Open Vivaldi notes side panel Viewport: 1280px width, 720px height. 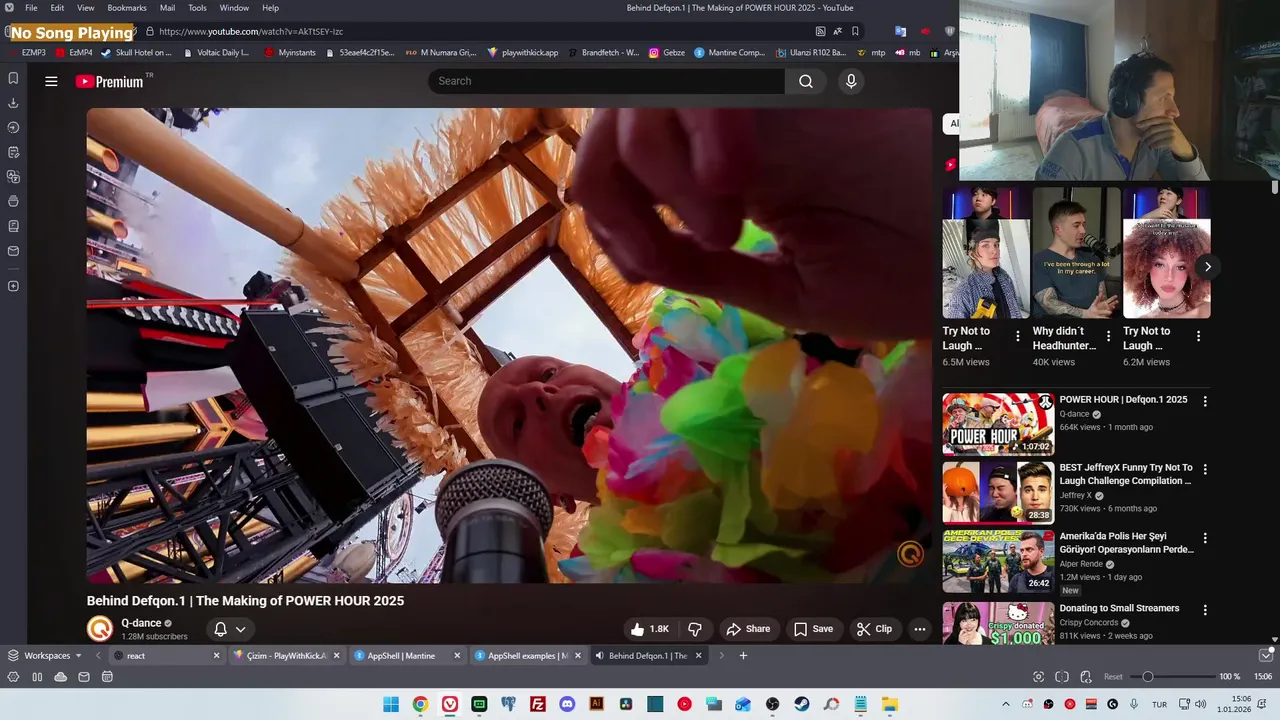[x=13, y=152]
